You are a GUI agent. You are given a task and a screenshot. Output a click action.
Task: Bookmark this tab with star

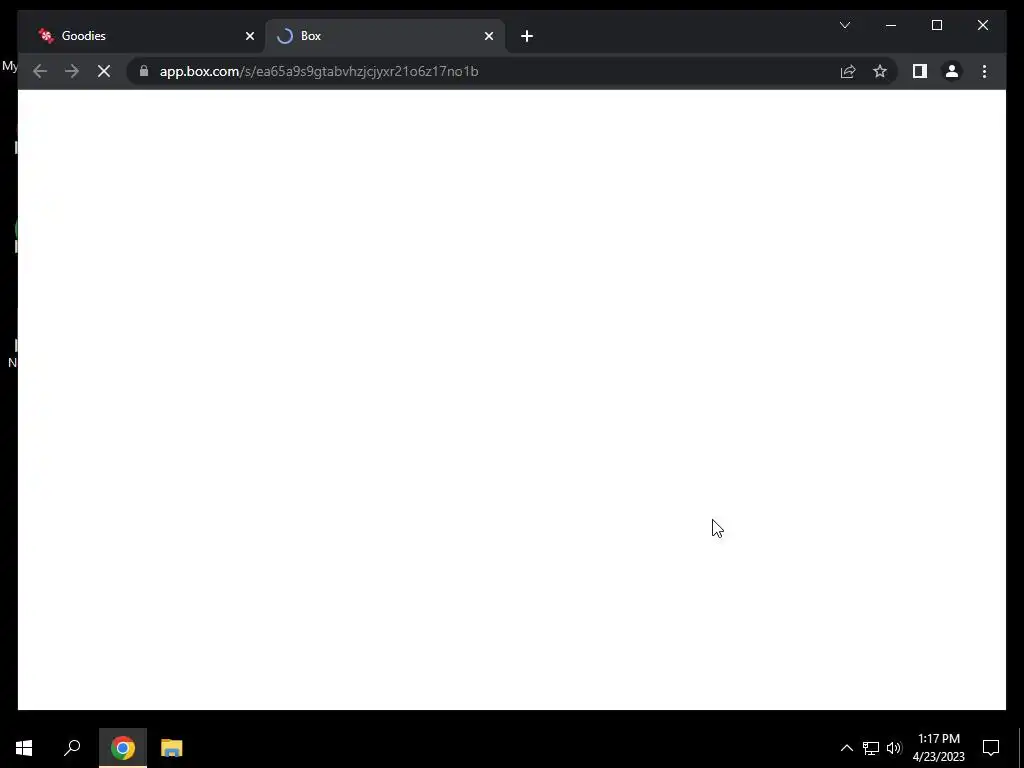pos(880,71)
